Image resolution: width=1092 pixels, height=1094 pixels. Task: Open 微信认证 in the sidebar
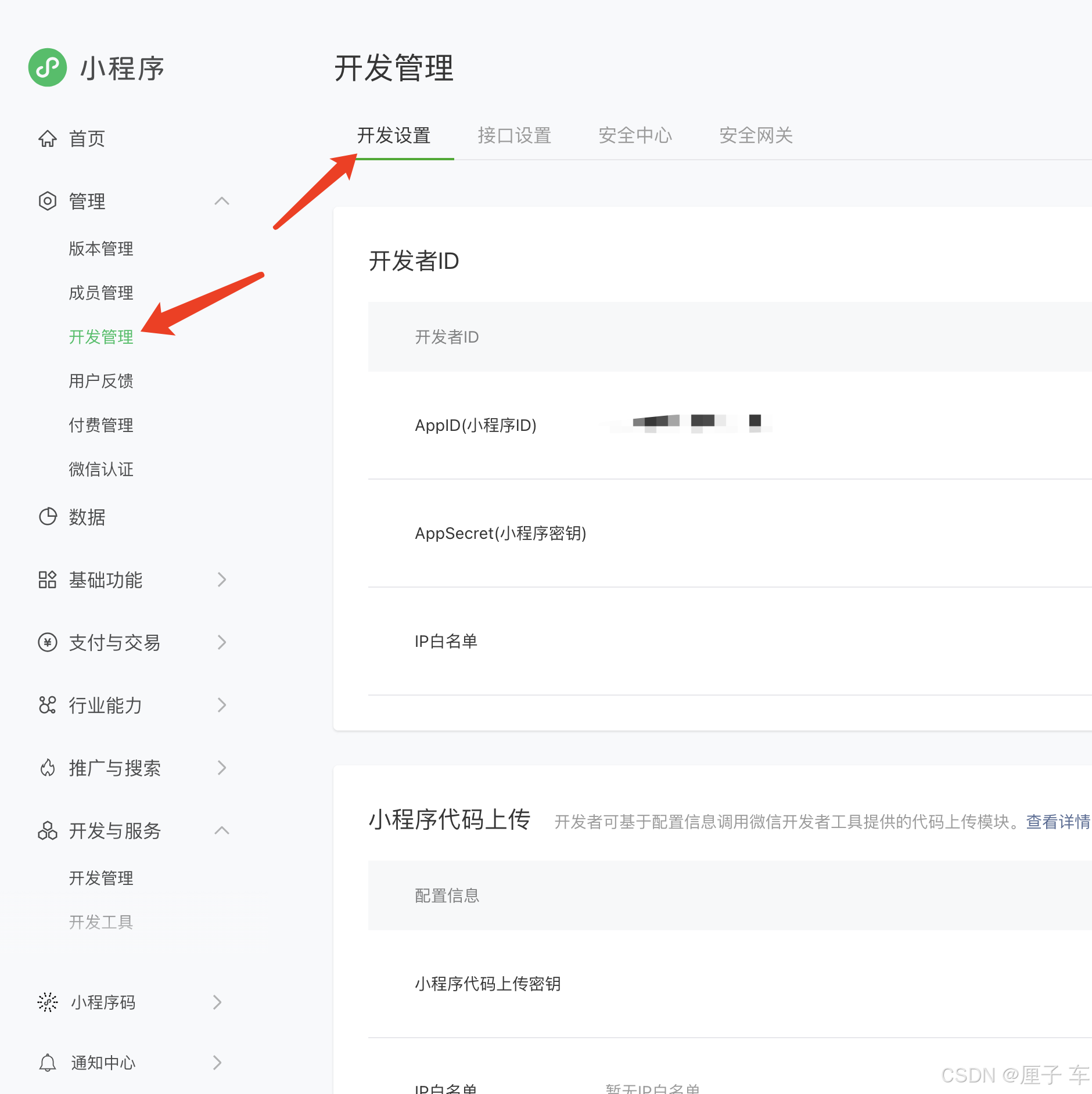[x=101, y=469]
